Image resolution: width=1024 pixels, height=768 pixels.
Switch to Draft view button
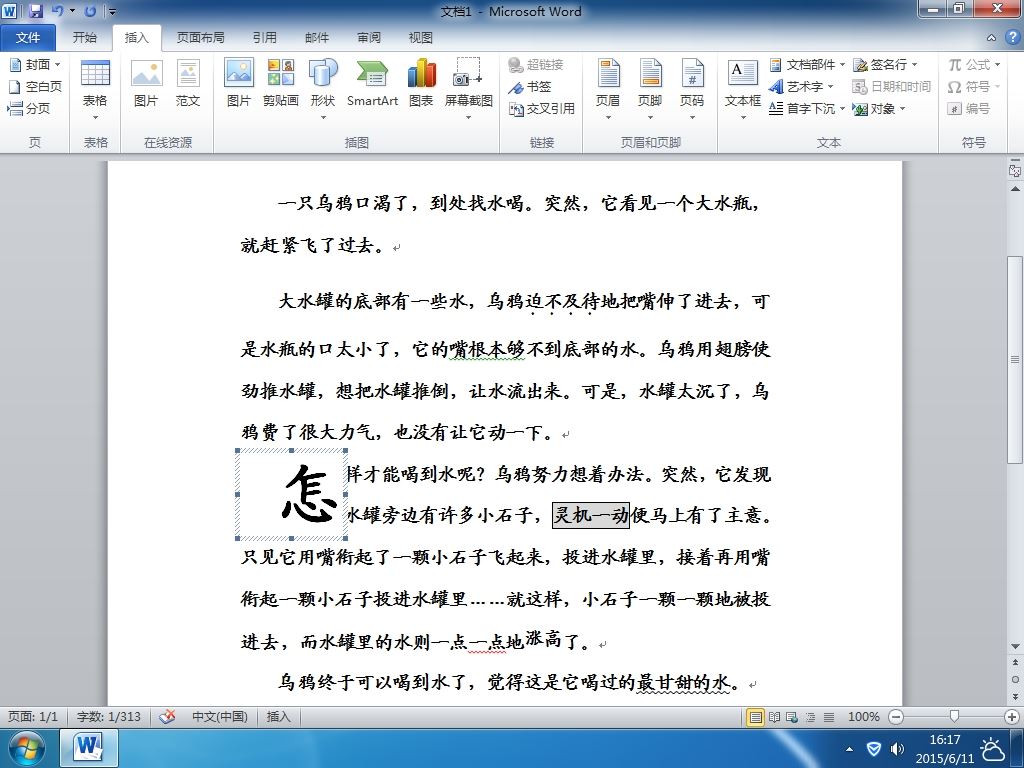pyautogui.click(x=829, y=717)
